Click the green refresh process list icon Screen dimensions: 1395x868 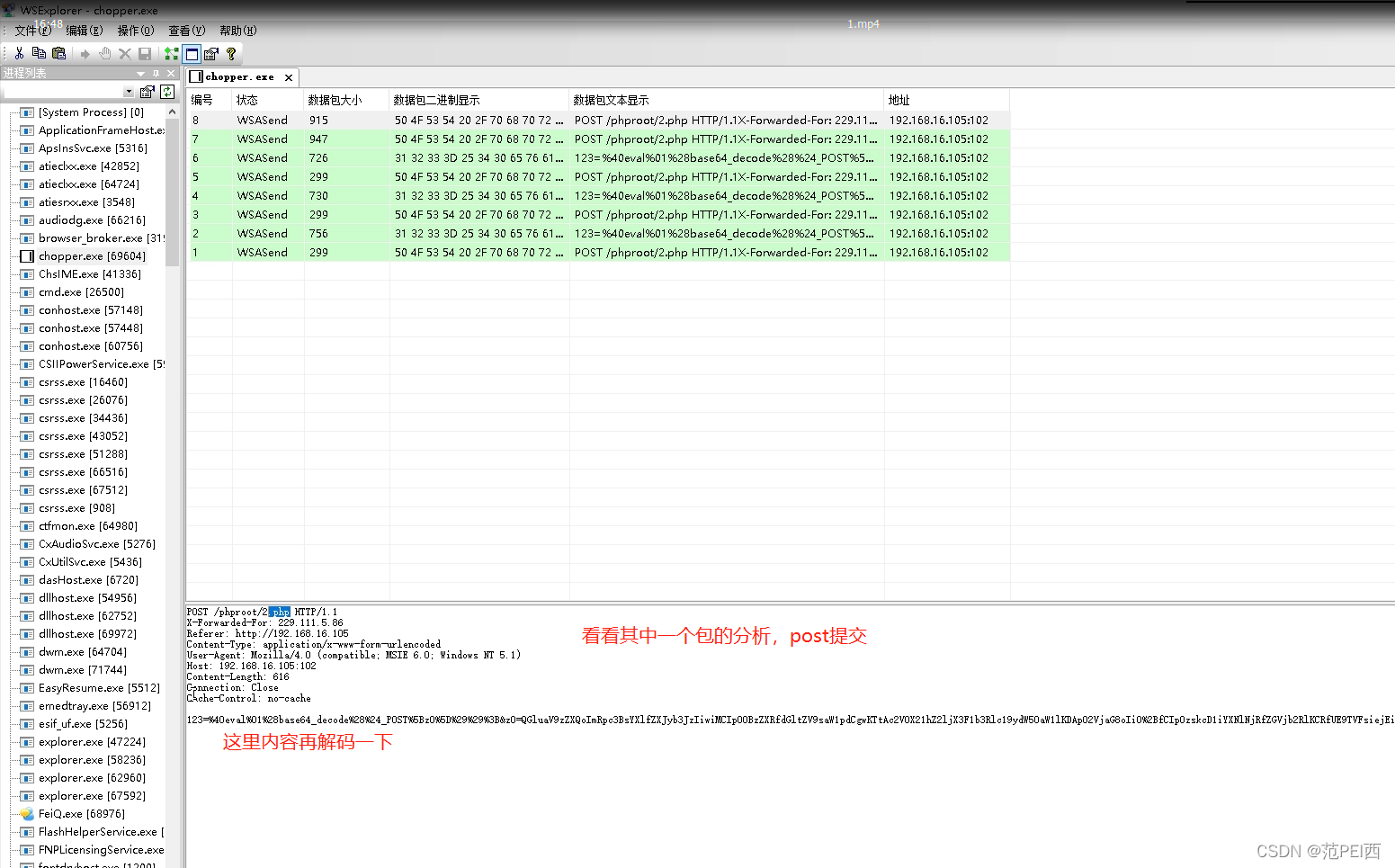coord(167,92)
